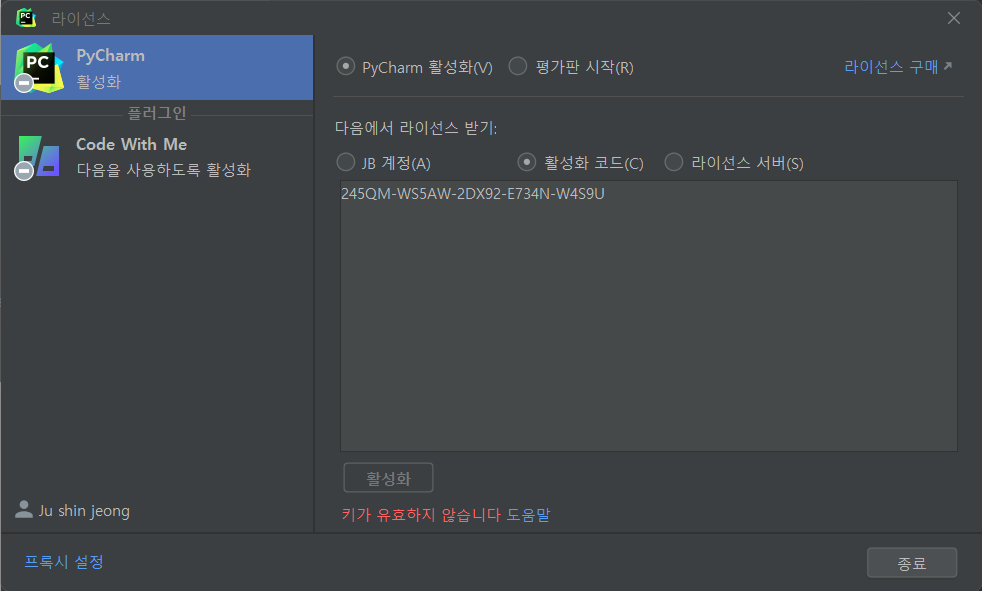Screen dimensions: 982x591
Task: Click the user avatar icon beside Ju shin jeong
Action: (24, 510)
